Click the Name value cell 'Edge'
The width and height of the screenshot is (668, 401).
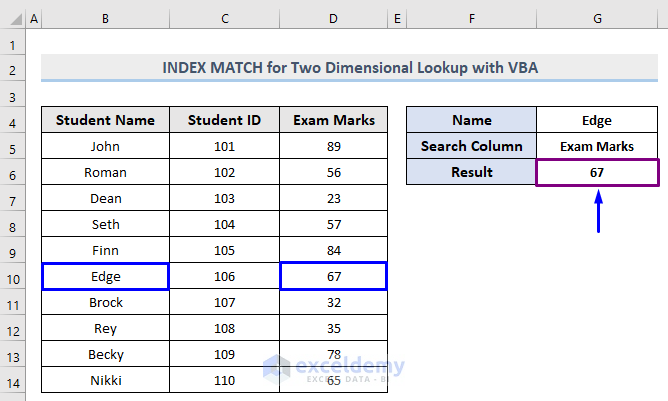coord(597,120)
